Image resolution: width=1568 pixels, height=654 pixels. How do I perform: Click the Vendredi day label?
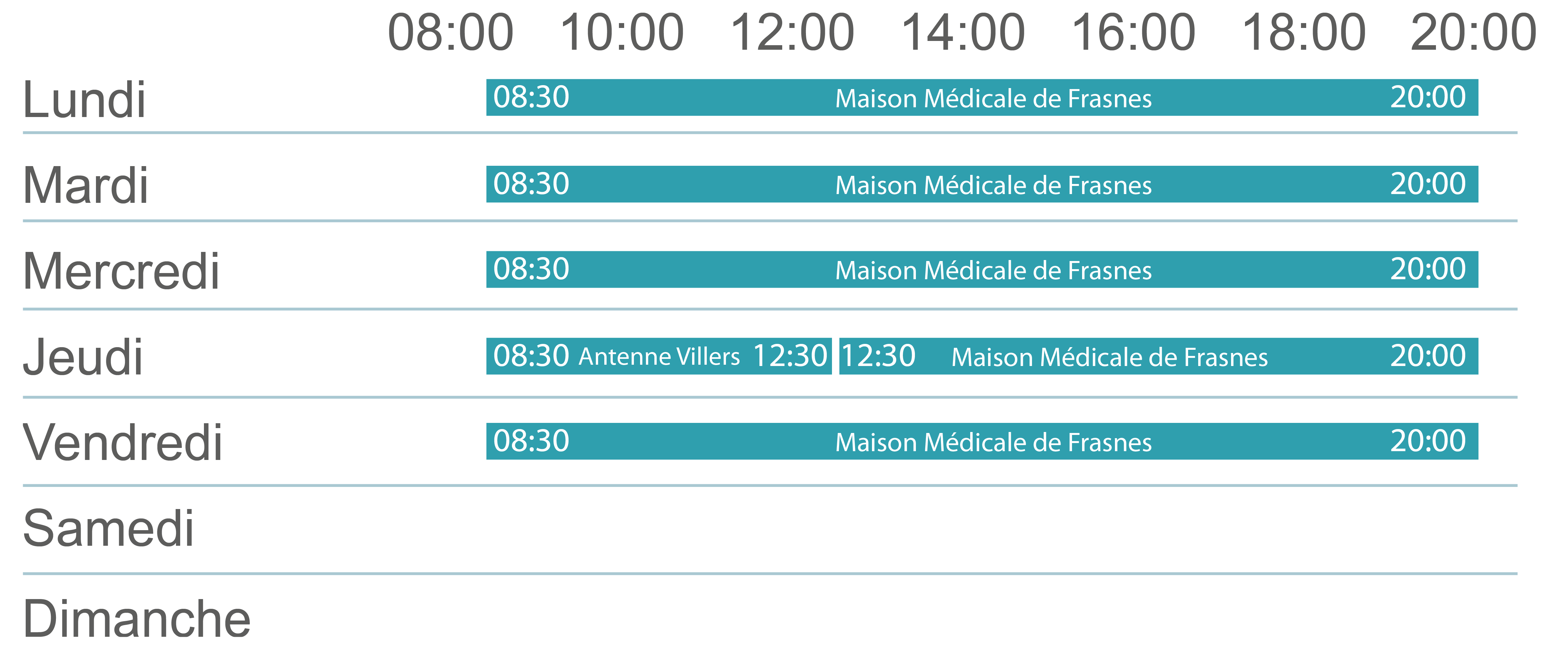[x=122, y=442]
